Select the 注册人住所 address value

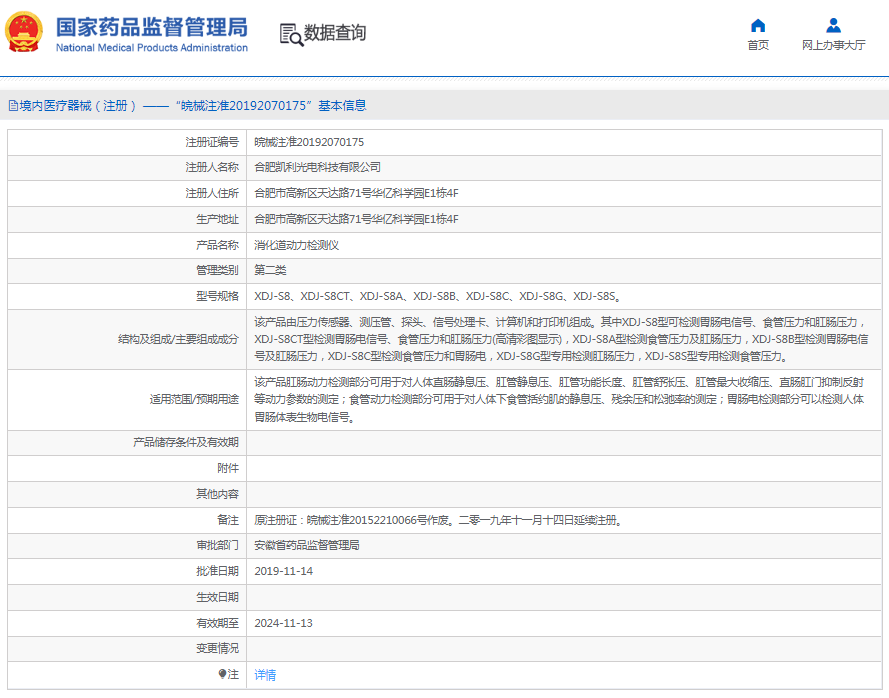tap(356, 193)
